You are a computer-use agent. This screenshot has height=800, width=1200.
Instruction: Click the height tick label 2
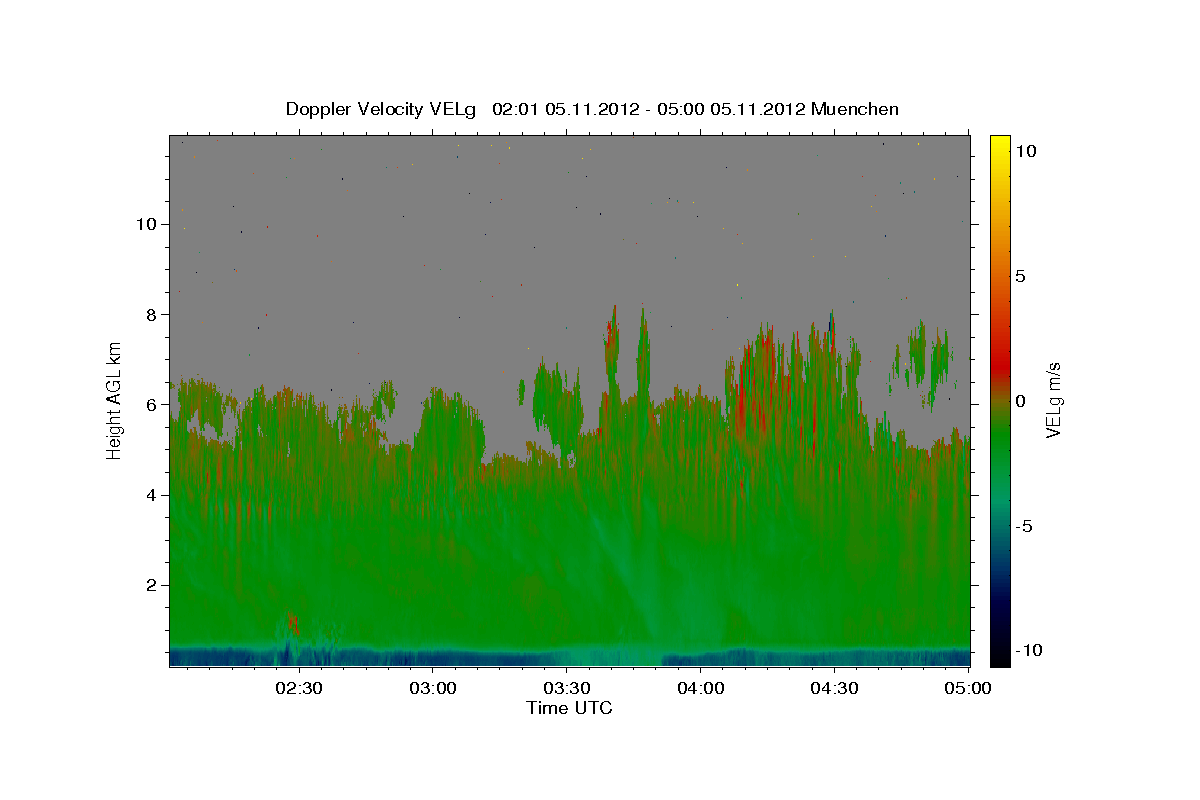click(x=154, y=585)
